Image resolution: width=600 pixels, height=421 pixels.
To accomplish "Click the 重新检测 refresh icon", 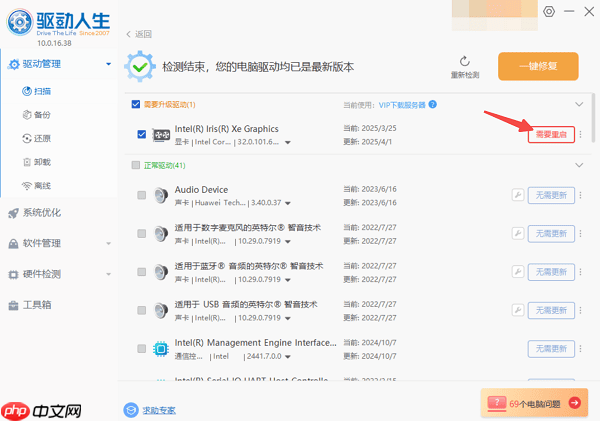I will [x=465, y=61].
